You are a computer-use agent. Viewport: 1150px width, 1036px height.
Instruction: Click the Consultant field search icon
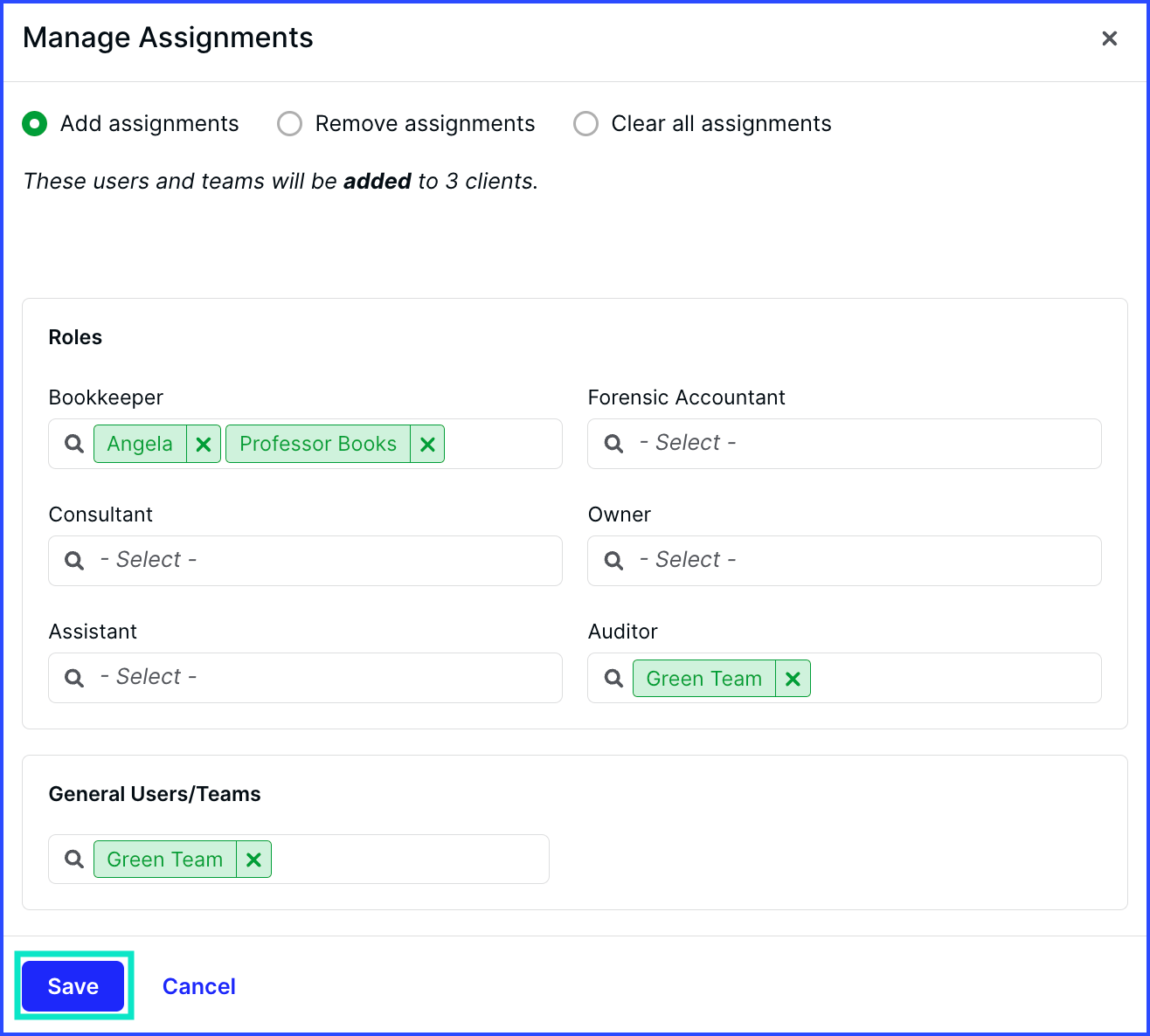[x=75, y=561]
